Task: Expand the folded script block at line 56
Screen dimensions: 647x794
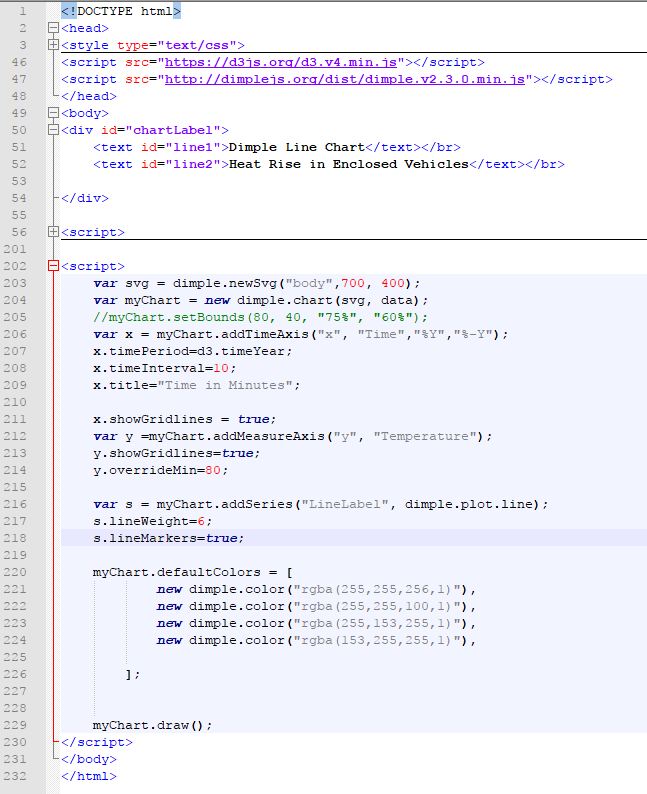Action: 53,232
